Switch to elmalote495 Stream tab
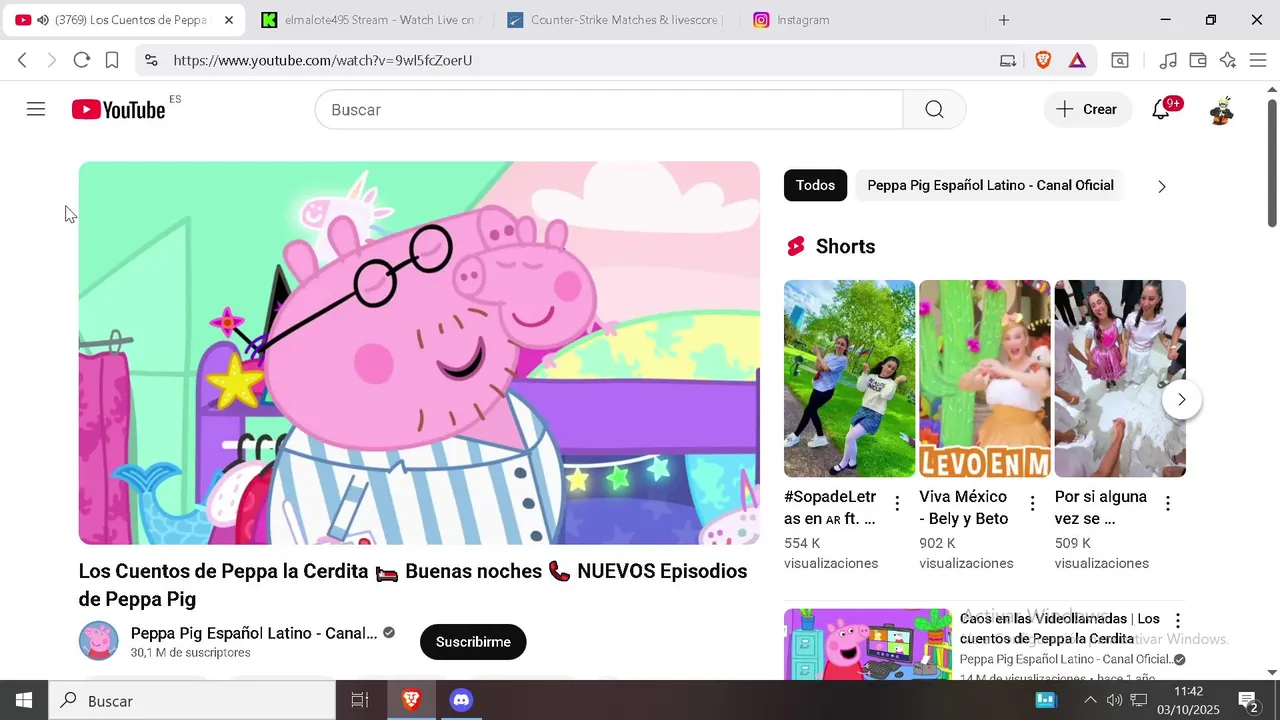Screen dimensions: 1280x720 pyautogui.click(x=370, y=20)
